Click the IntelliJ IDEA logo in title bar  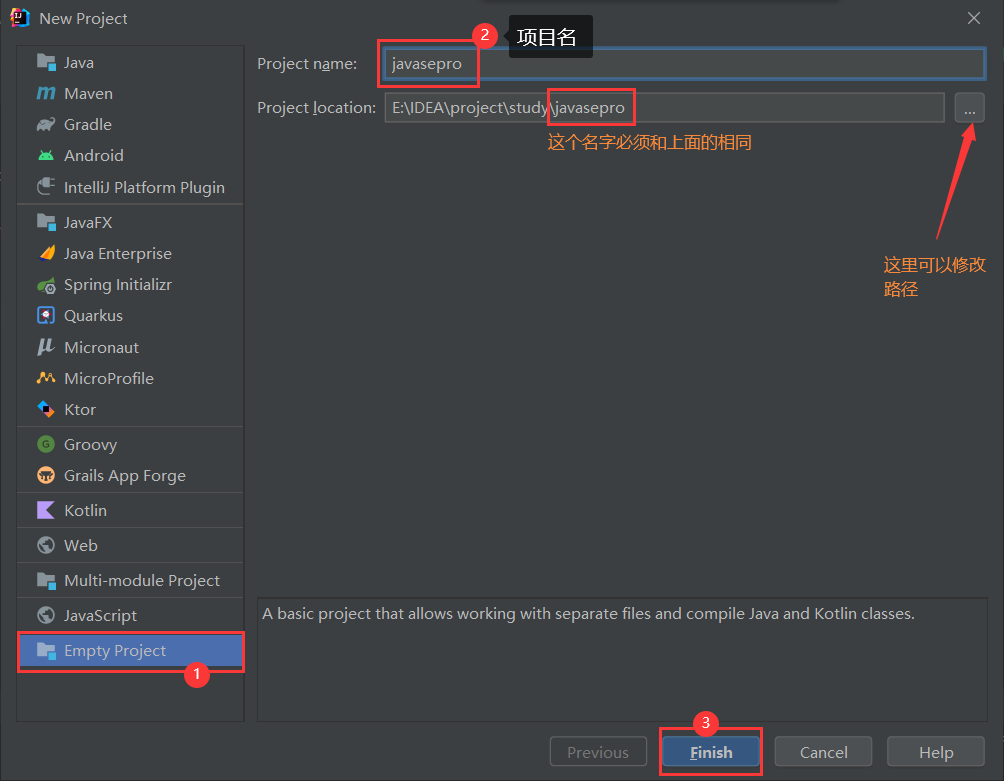[x=20, y=18]
